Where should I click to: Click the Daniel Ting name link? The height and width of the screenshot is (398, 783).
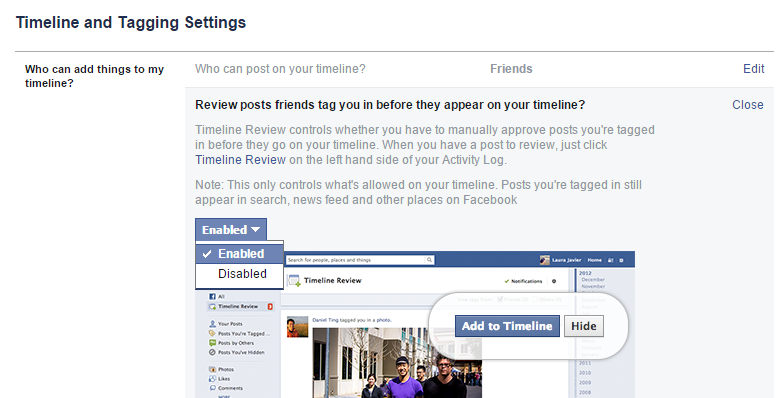[326, 320]
